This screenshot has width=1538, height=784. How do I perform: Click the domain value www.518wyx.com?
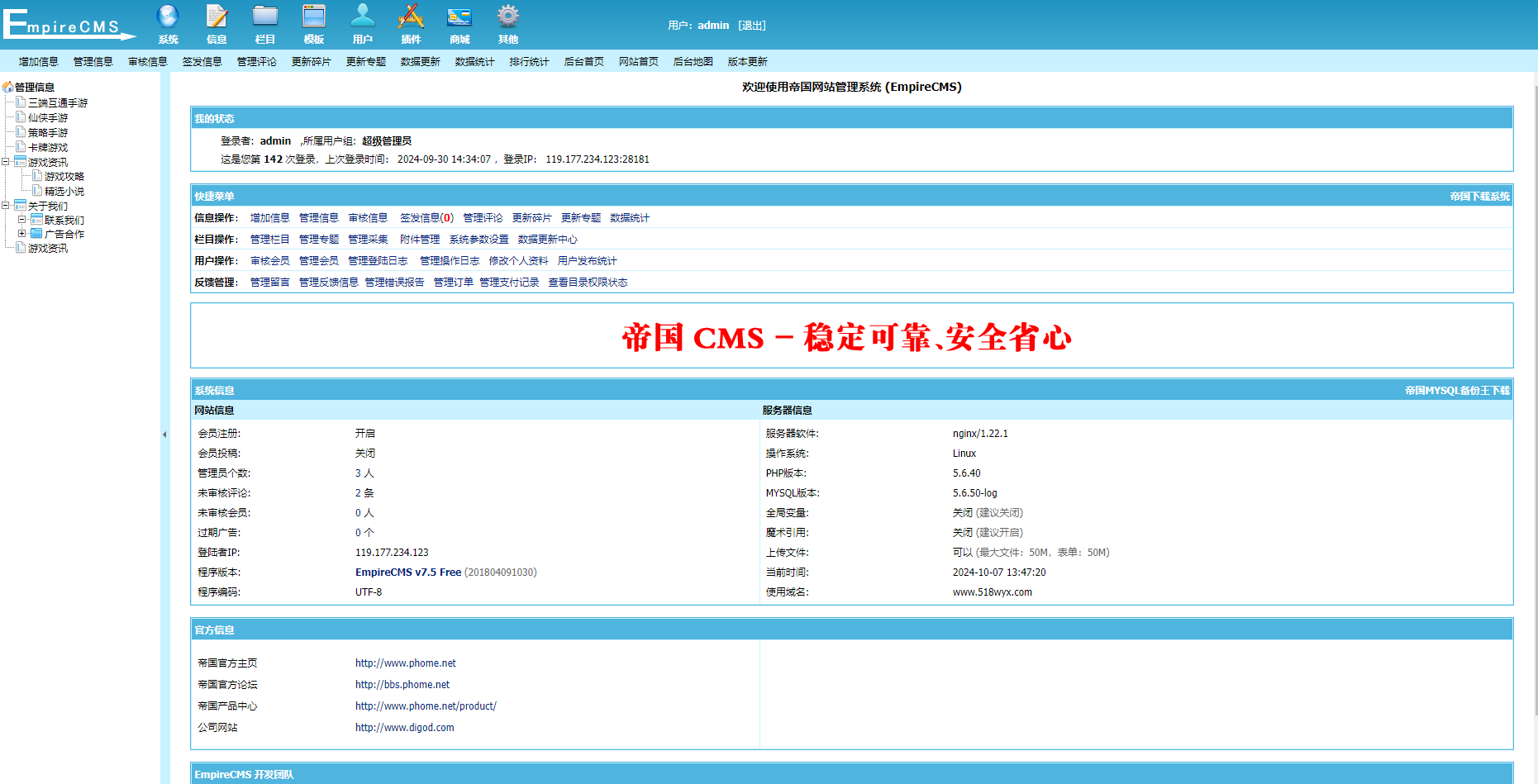click(993, 592)
